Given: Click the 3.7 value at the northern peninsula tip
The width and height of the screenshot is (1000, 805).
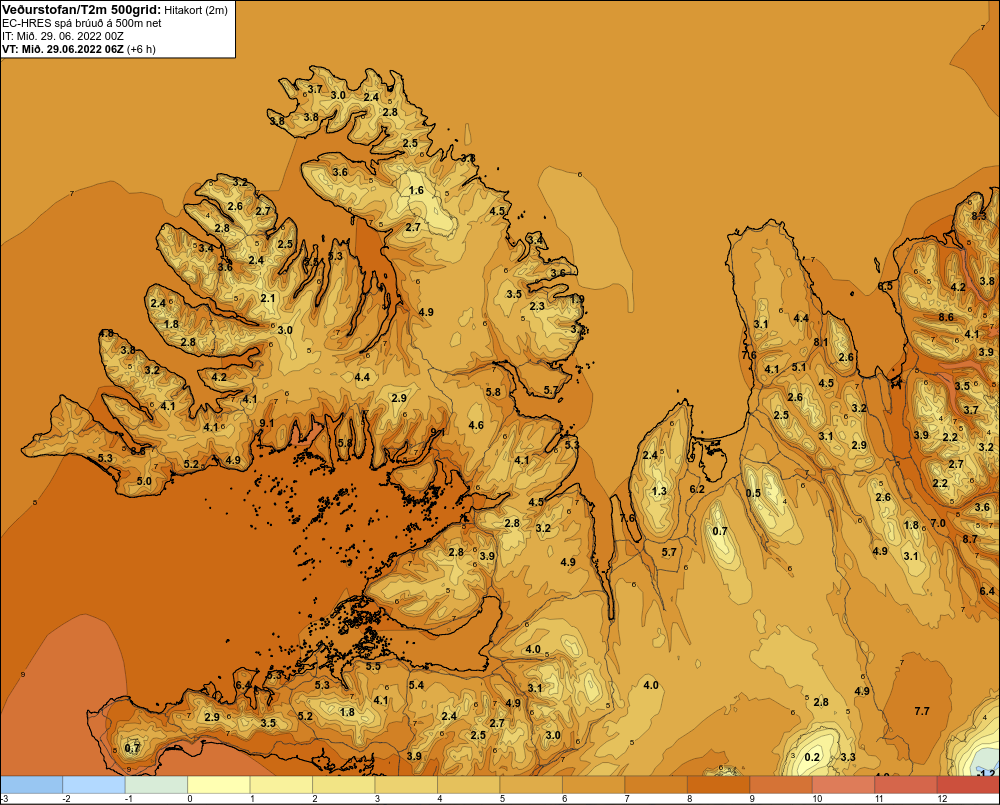Looking at the screenshot, I should 314,89.
